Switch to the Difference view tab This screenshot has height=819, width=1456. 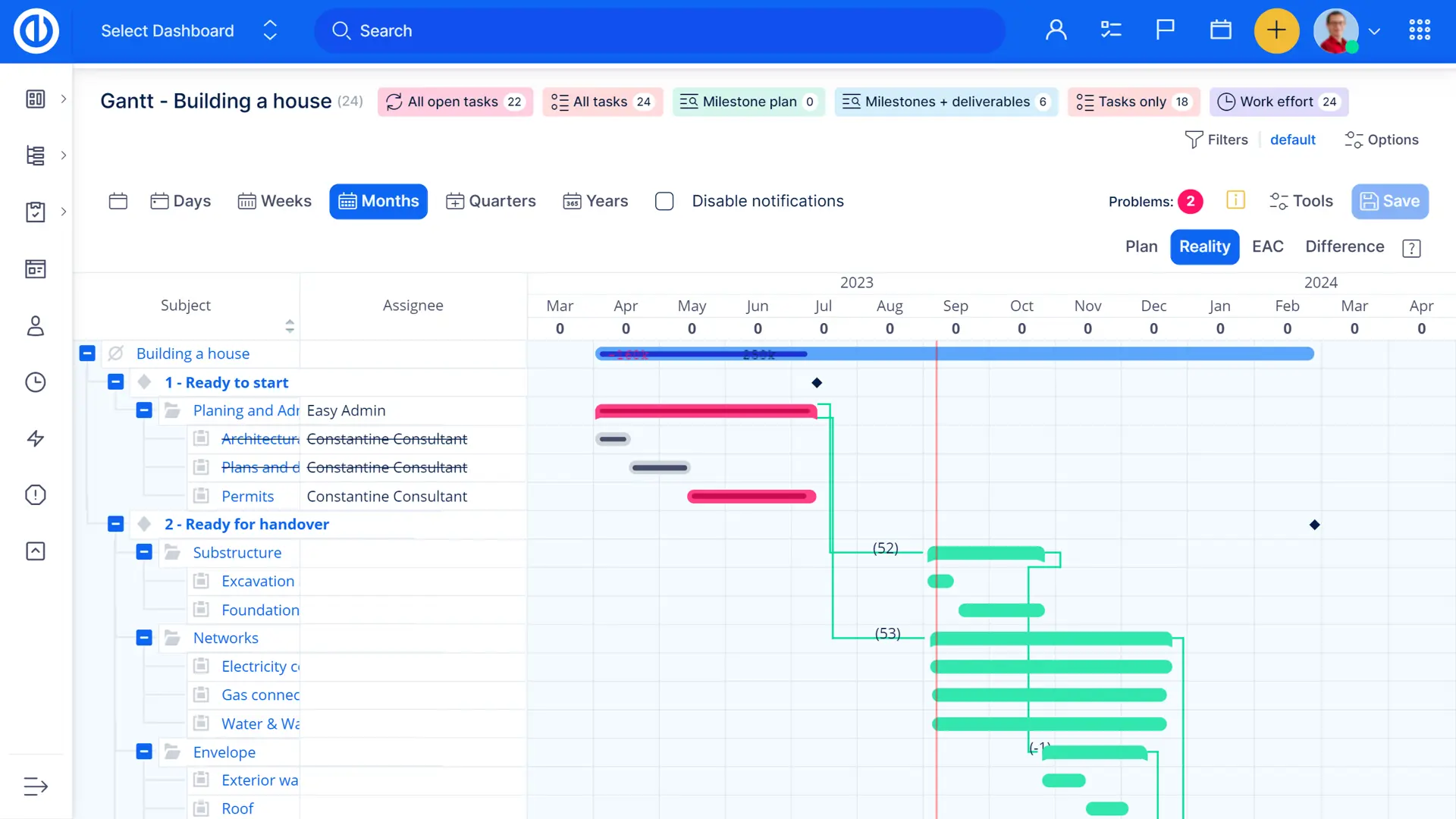(1345, 246)
